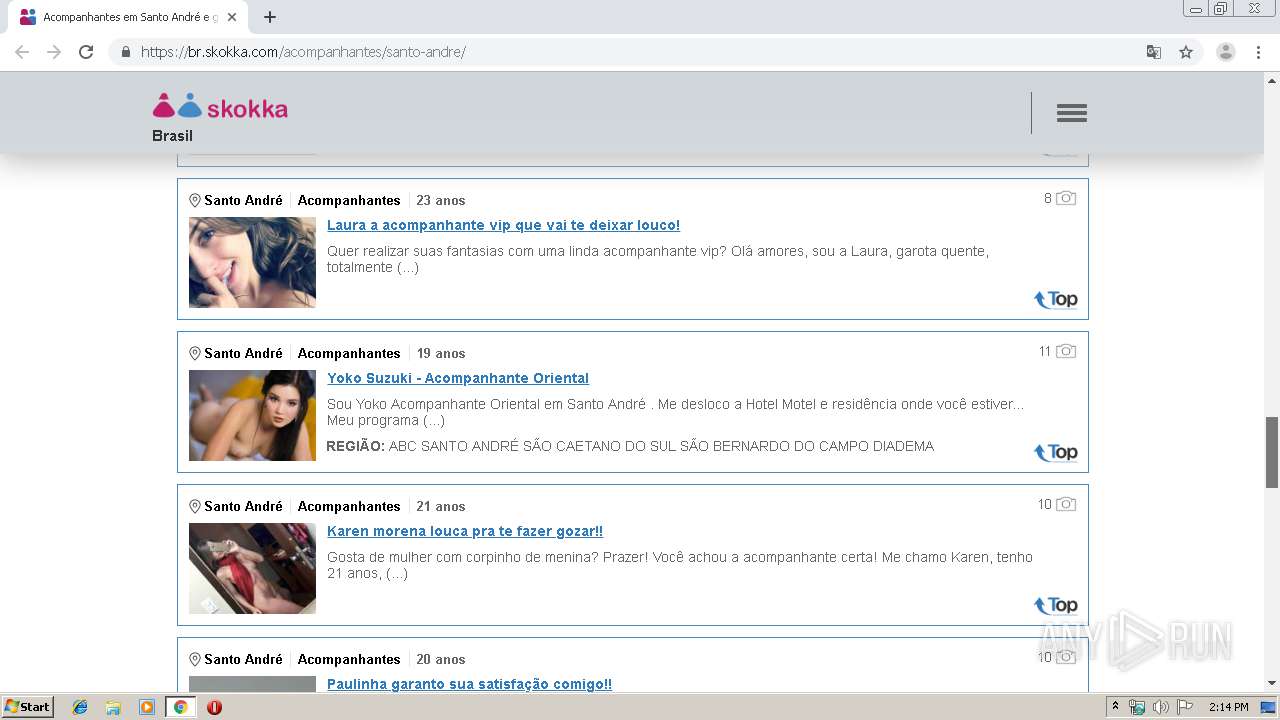
Task: Click 'Brasil' under the Skokka logo
Action: pyautogui.click(x=172, y=136)
